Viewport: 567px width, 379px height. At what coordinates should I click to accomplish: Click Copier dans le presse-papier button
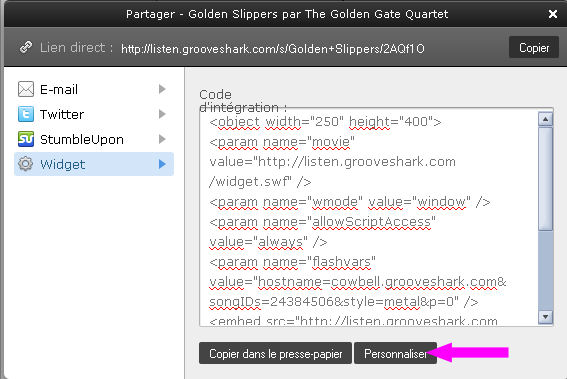click(x=275, y=353)
